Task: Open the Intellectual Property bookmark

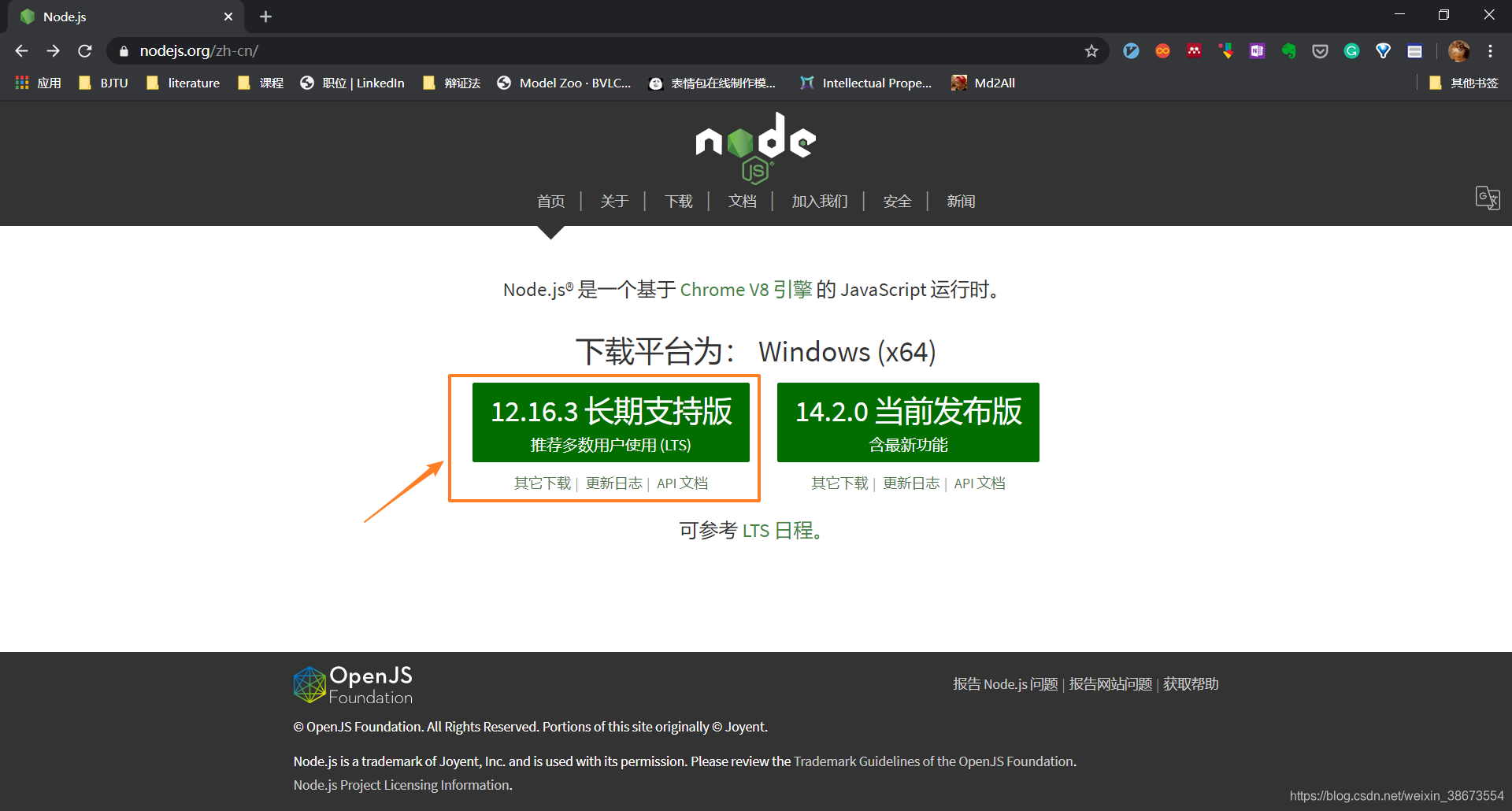Action: 865,83
